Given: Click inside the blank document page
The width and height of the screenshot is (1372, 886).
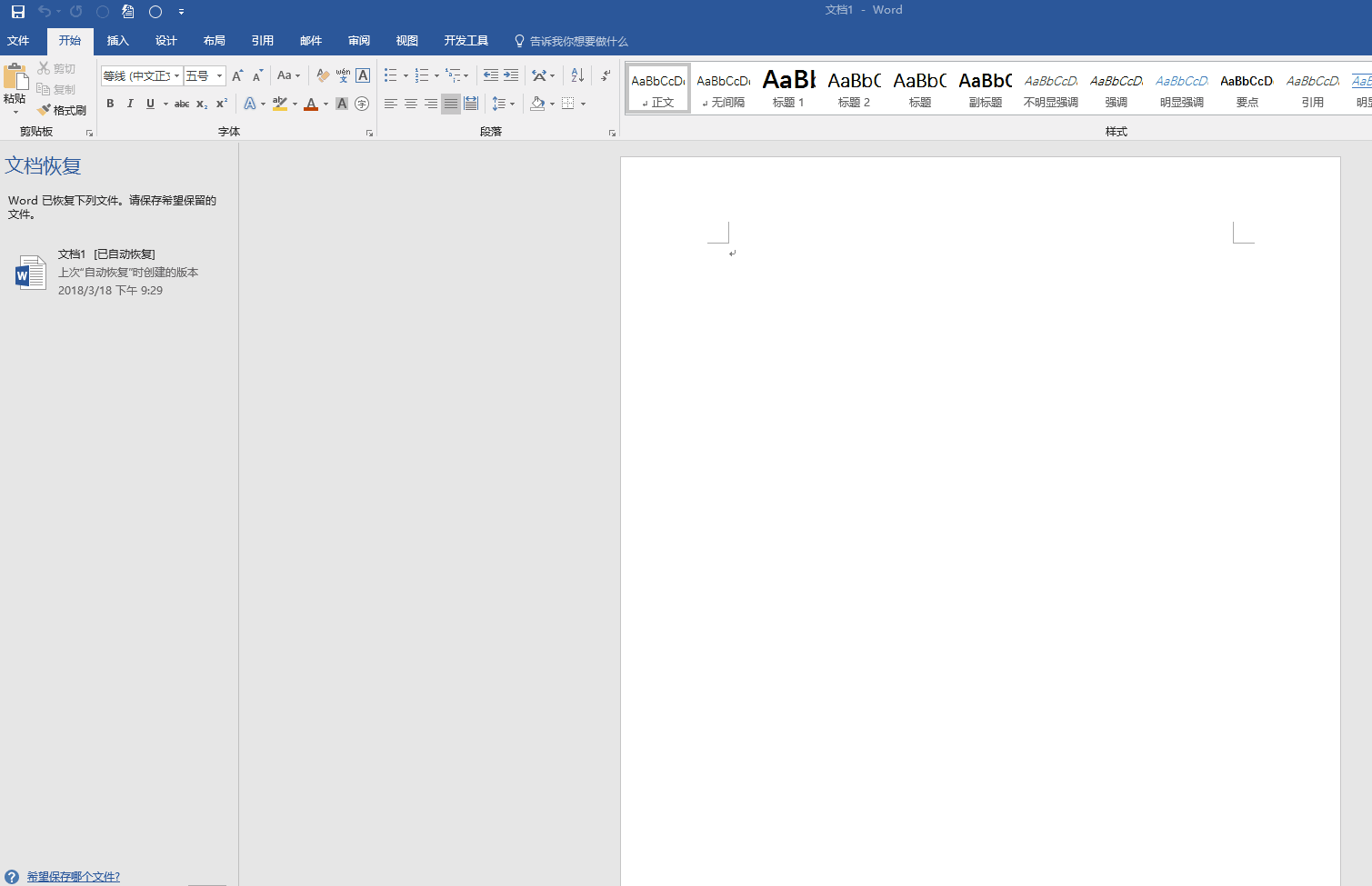Looking at the screenshot, I should tap(980, 521).
